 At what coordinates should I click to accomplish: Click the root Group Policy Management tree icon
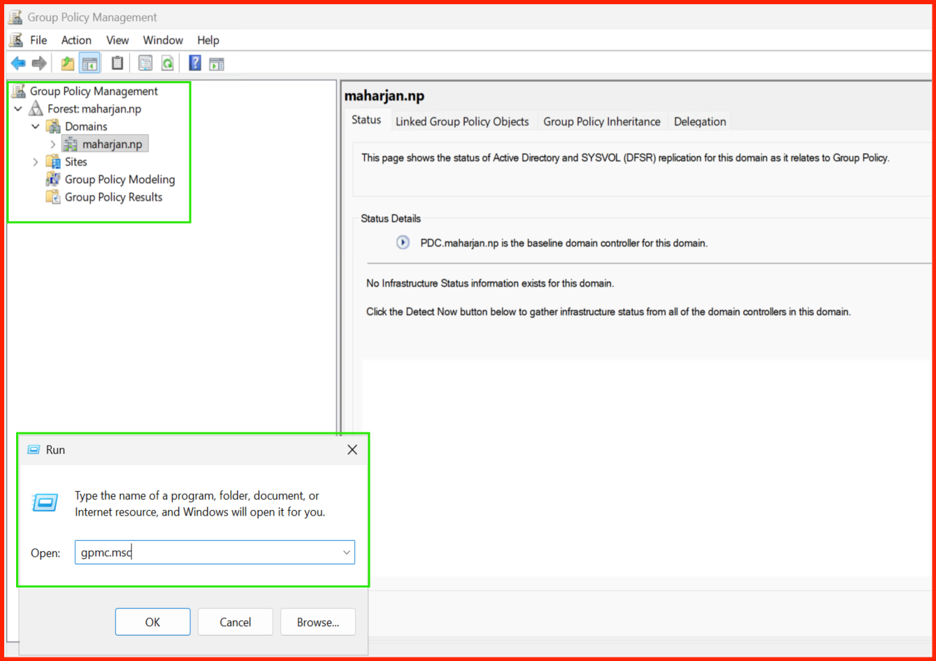click(x=19, y=91)
